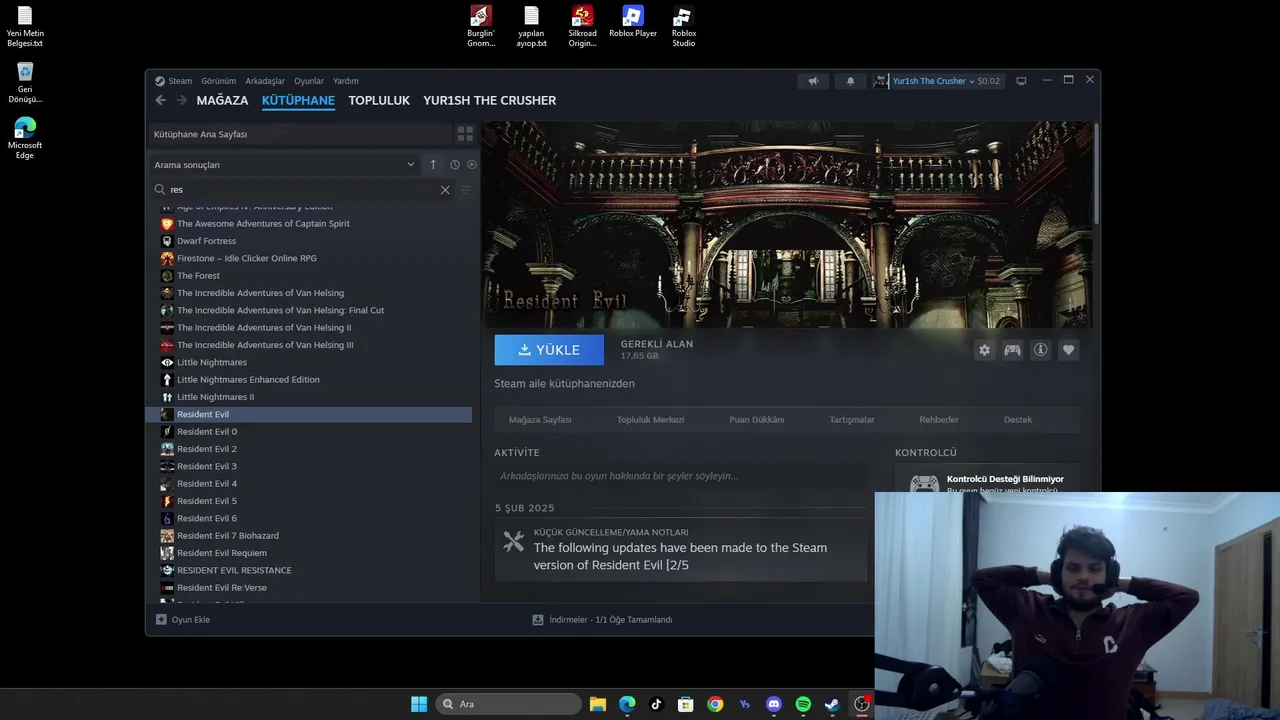Open the Oyunlar menu
The image size is (1280, 720).
pos(309,81)
